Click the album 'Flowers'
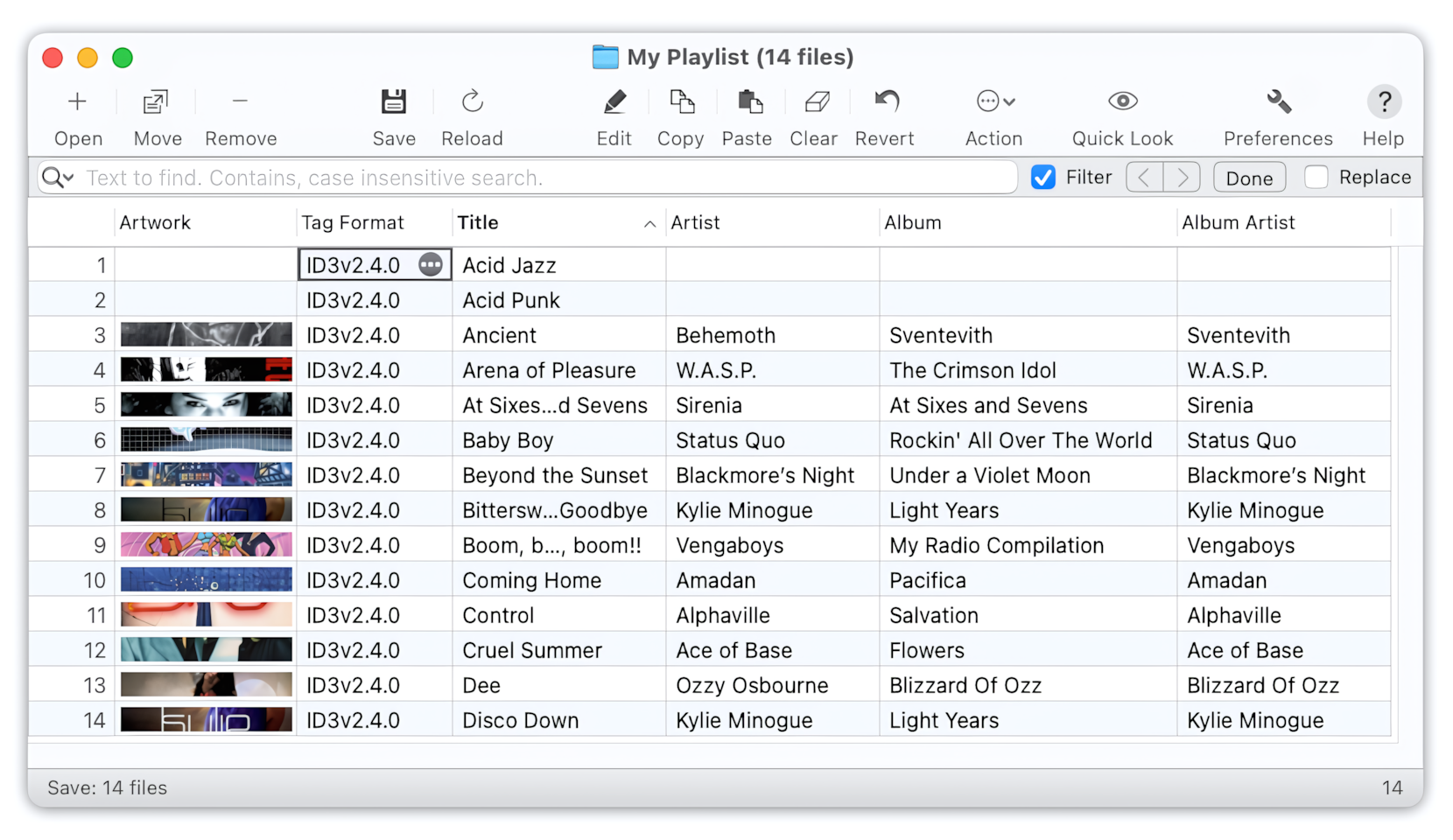Viewport: 1453px width, 840px height. (926, 650)
